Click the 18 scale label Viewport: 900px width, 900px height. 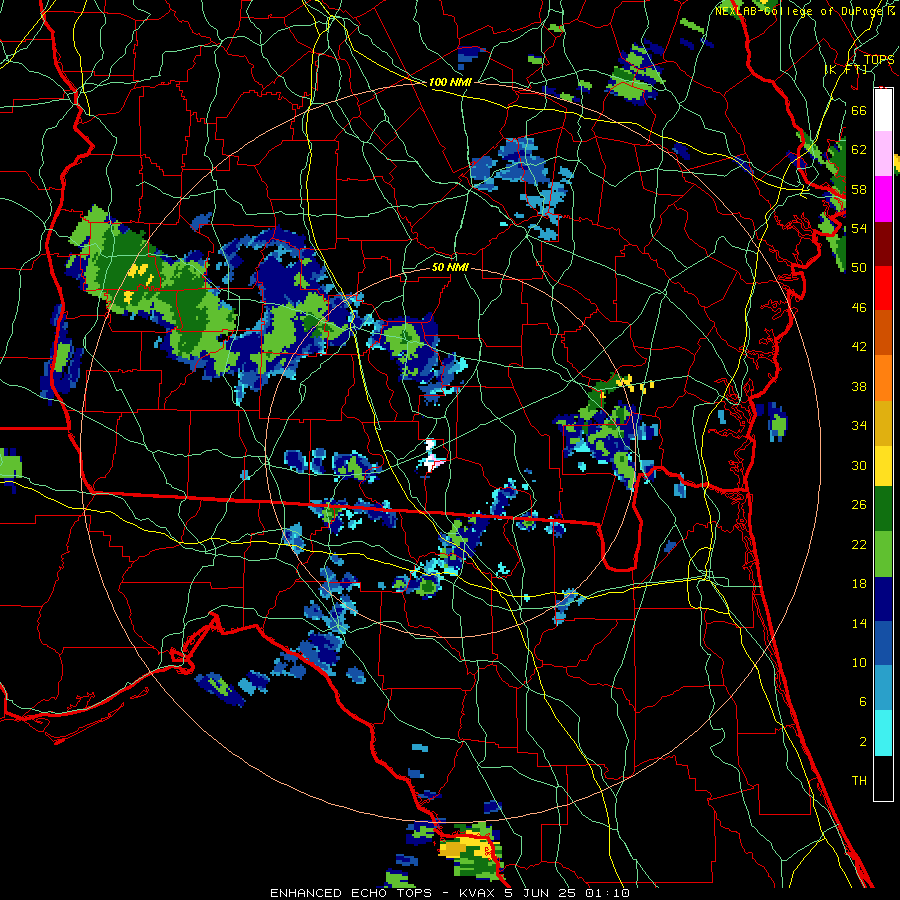coord(859,584)
